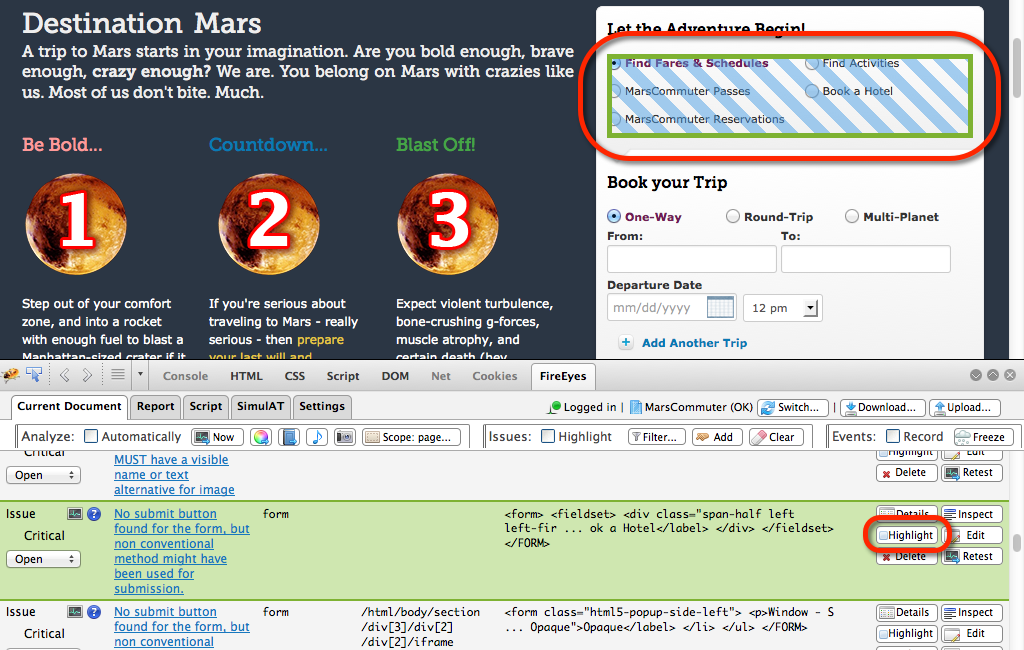Open the SimulAT tab
Image resolution: width=1024 pixels, height=650 pixels.
[261, 406]
